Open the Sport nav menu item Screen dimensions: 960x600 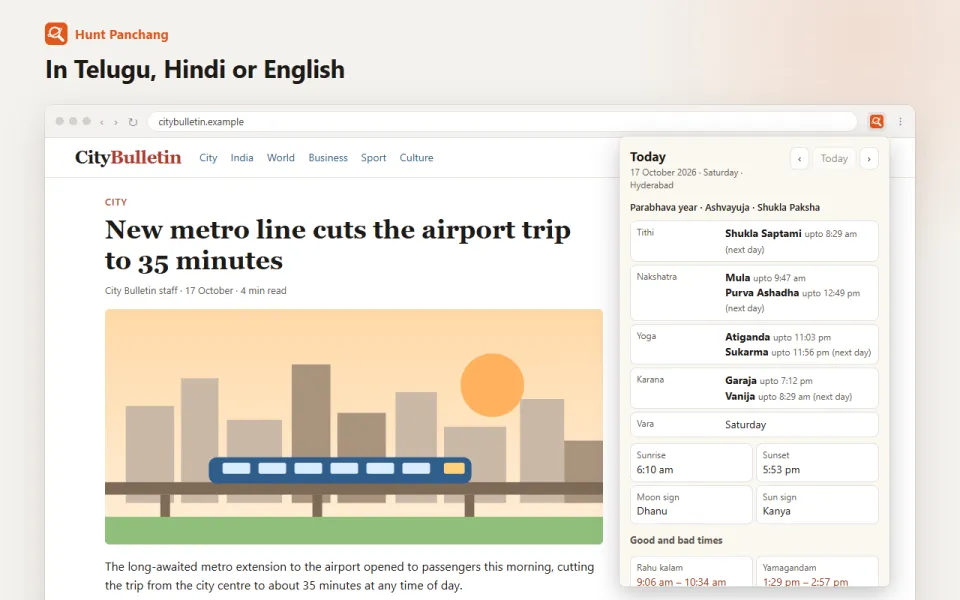(373, 157)
